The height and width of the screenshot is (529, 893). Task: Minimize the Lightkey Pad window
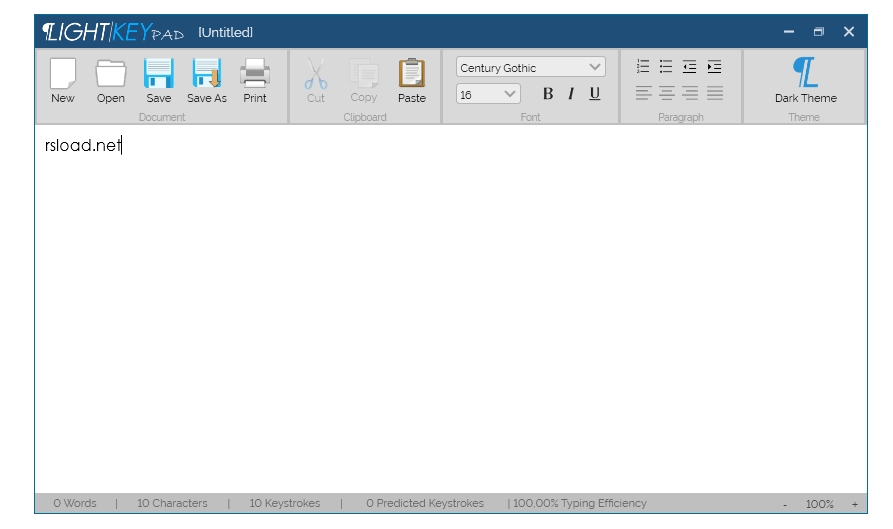click(789, 32)
